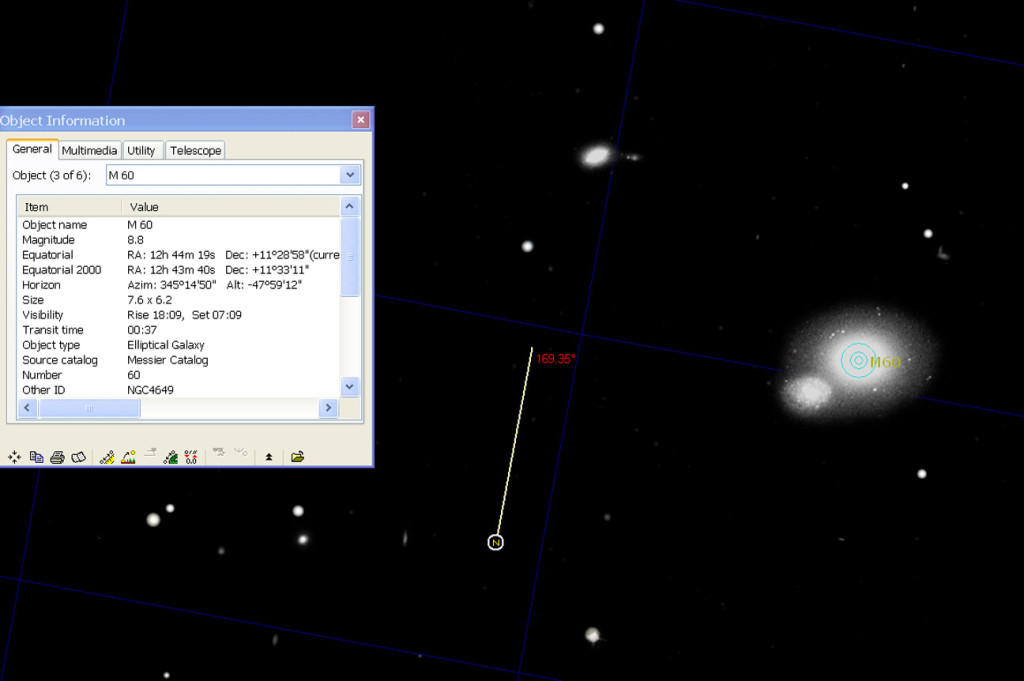
Task: Click the M60 galaxy marker in sky chart
Action: [857, 361]
